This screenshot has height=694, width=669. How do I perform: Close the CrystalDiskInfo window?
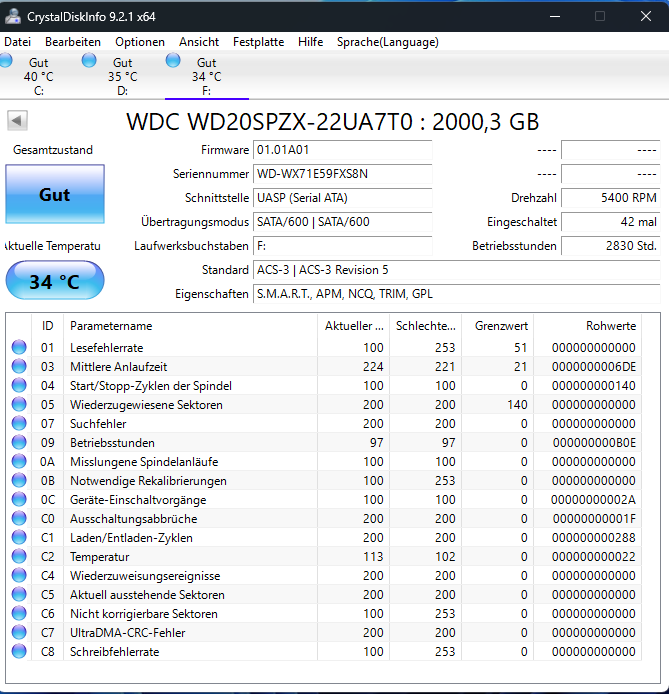pos(646,16)
